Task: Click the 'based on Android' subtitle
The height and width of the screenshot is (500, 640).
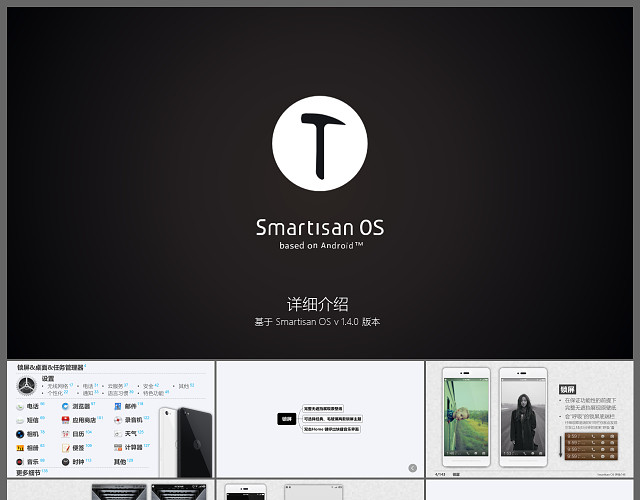Action: click(x=321, y=246)
